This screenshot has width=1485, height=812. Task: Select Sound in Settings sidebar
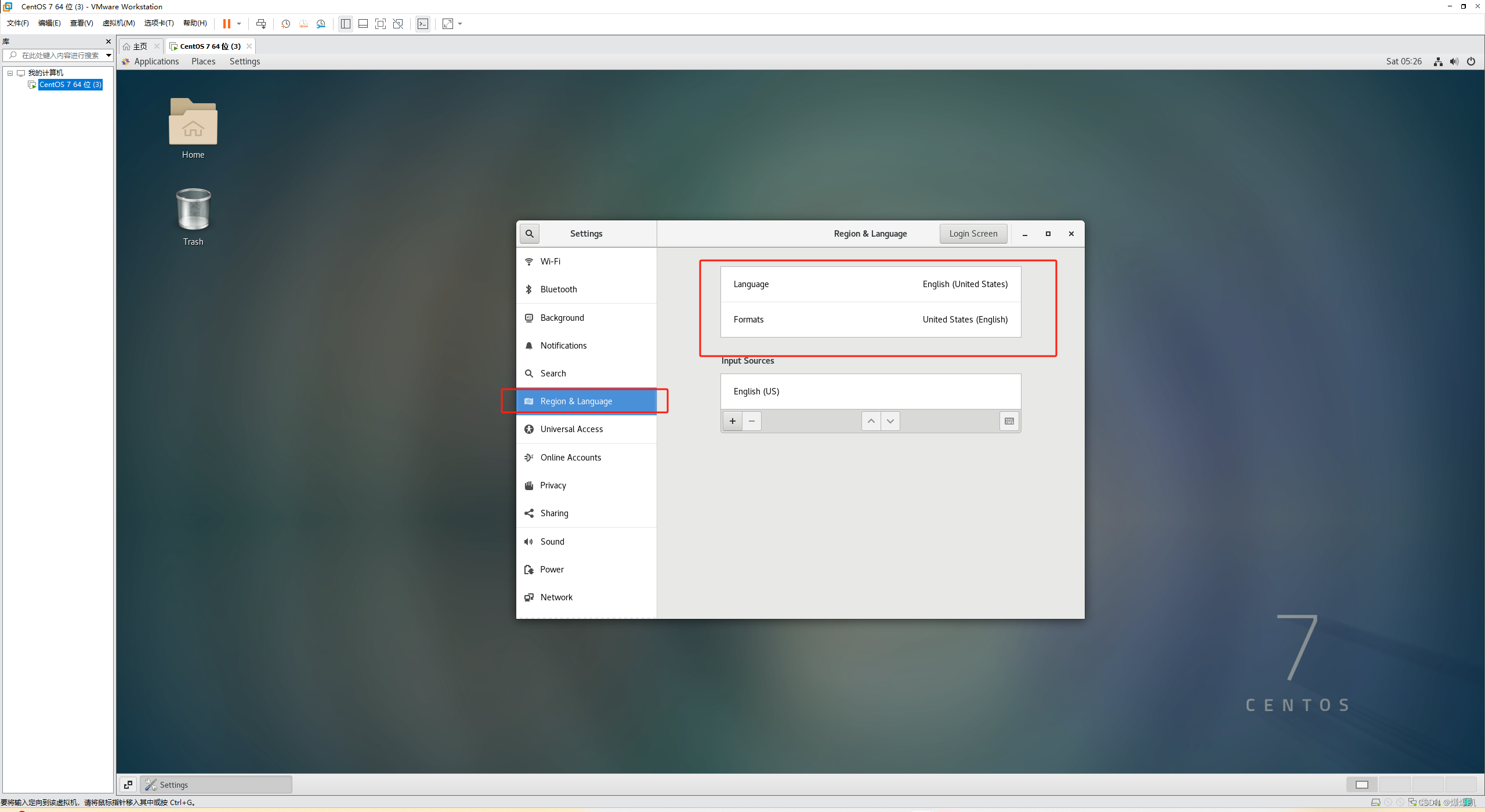pyautogui.click(x=586, y=542)
